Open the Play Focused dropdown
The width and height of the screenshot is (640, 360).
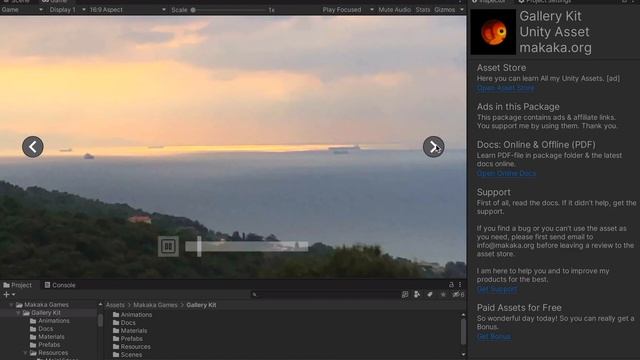click(x=348, y=10)
